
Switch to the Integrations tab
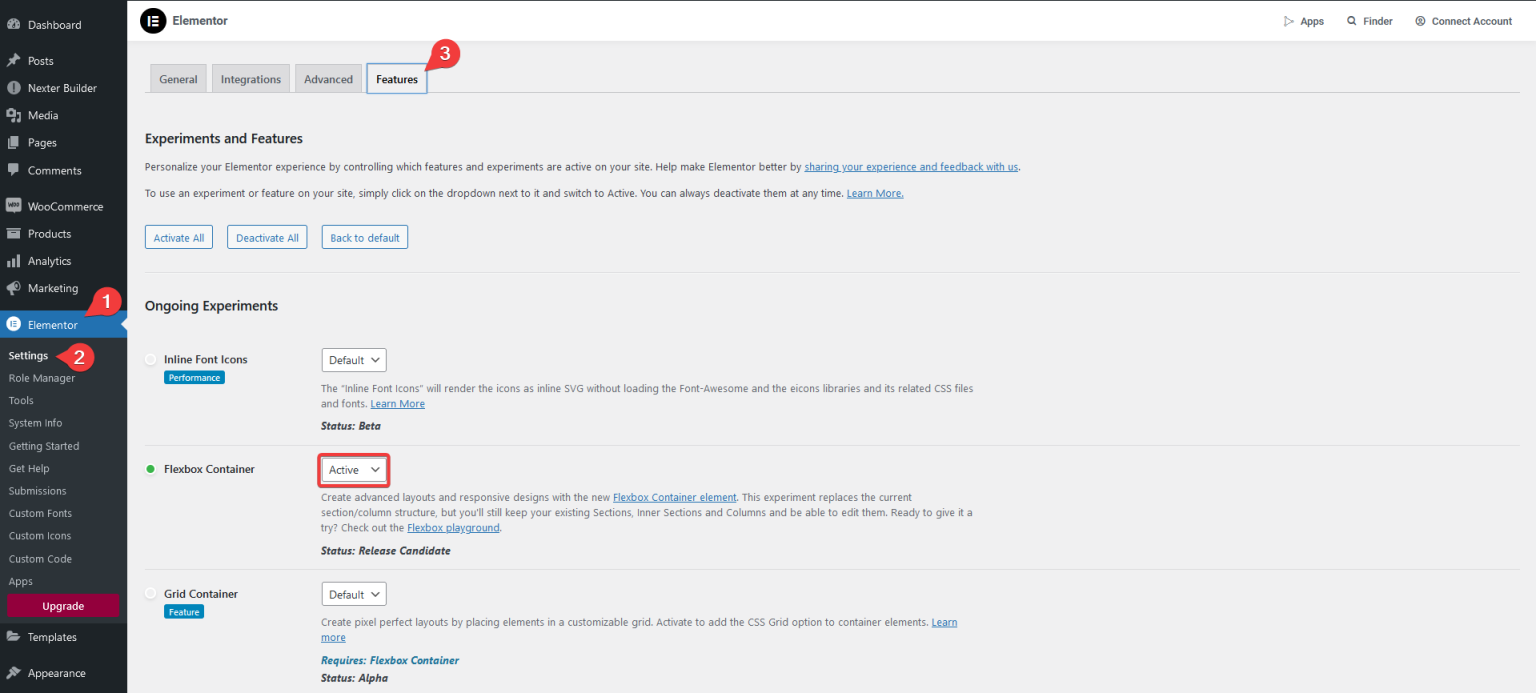[x=250, y=78]
